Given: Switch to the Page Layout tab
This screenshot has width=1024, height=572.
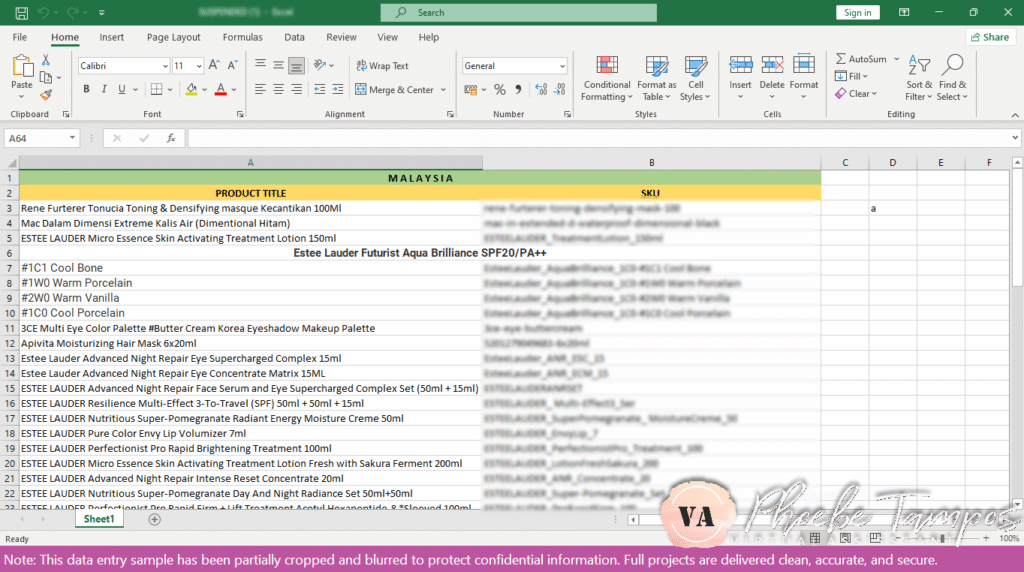Looking at the screenshot, I should point(174,37).
